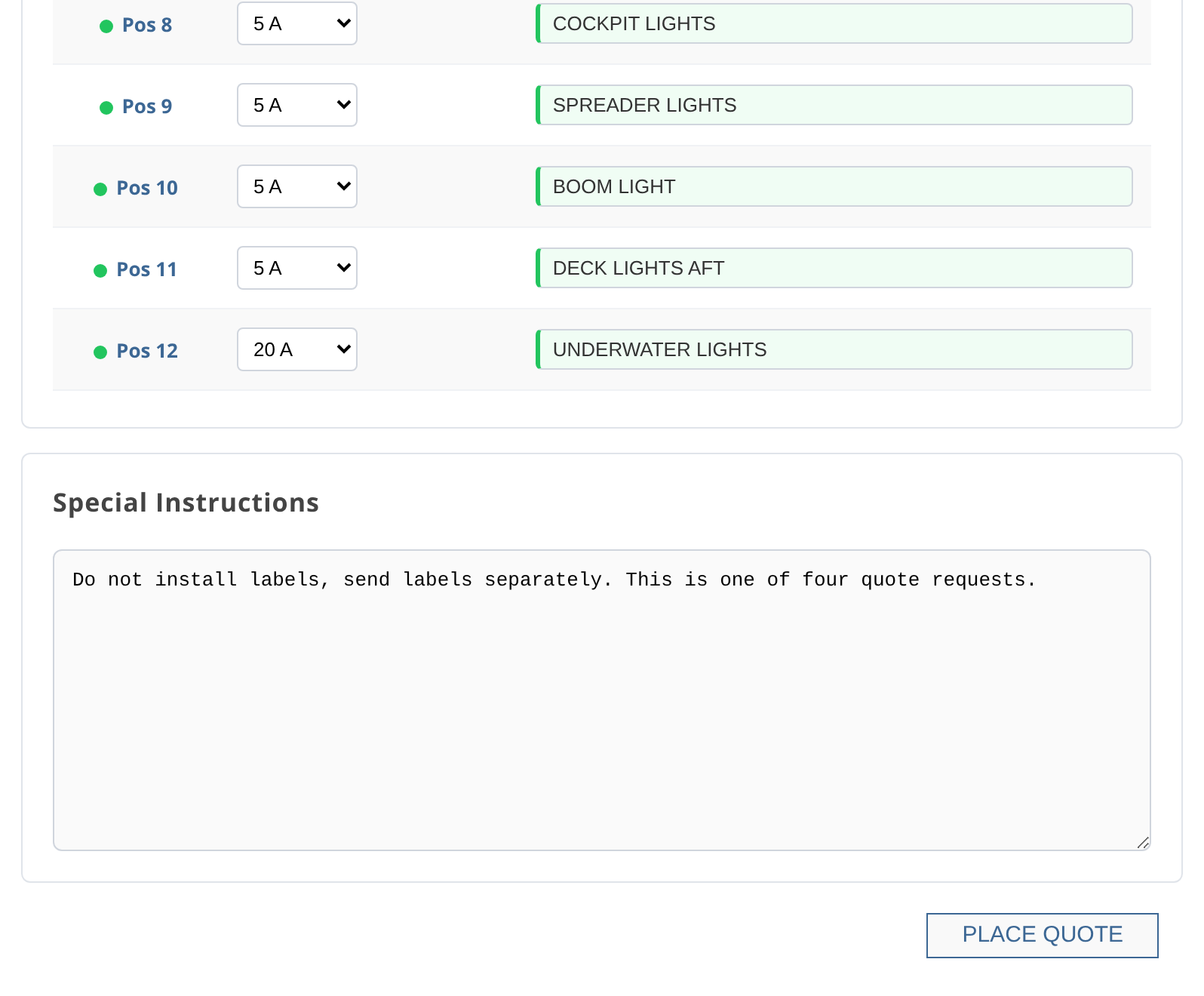Click the green status dot for Pos 9

tap(106, 108)
